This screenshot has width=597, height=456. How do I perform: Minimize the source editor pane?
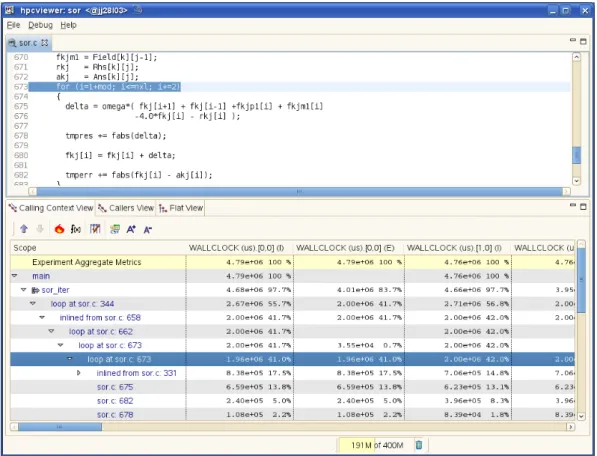(x=573, y=40)
